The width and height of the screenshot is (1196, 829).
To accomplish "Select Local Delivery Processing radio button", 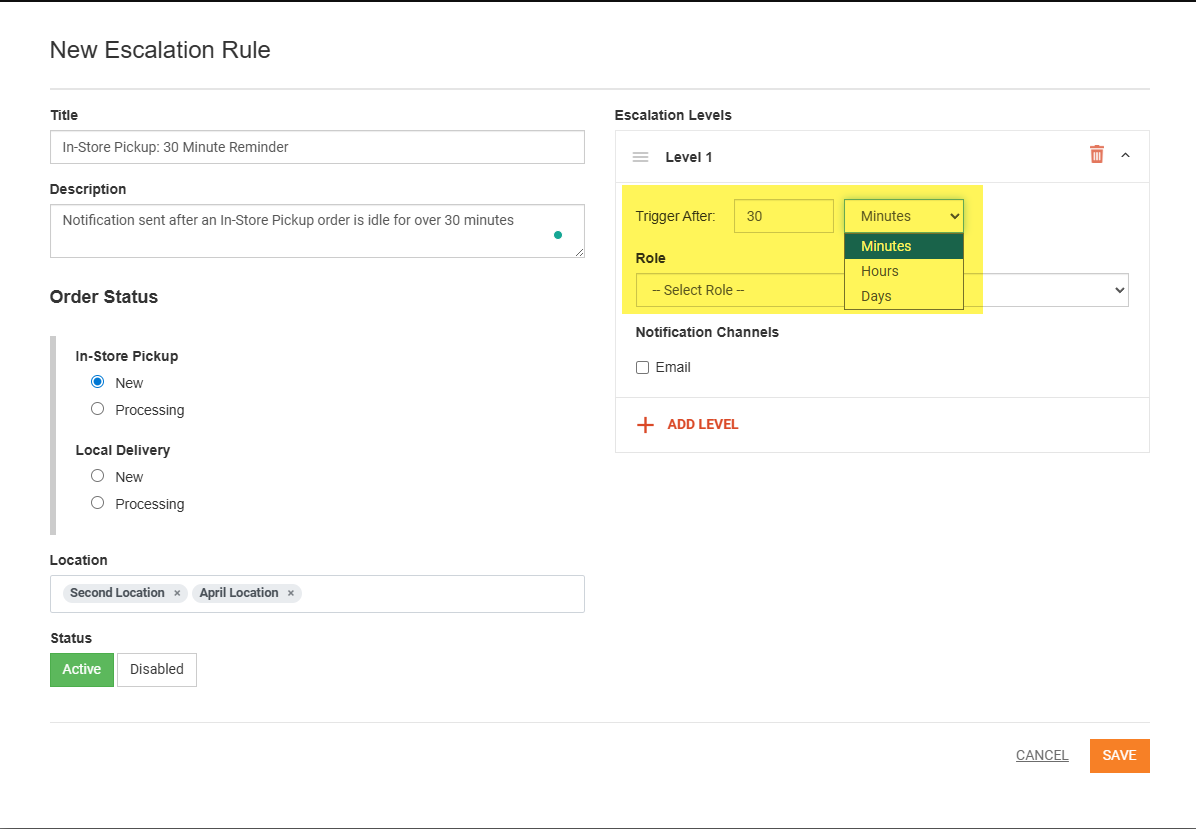I will pos(98,503).
